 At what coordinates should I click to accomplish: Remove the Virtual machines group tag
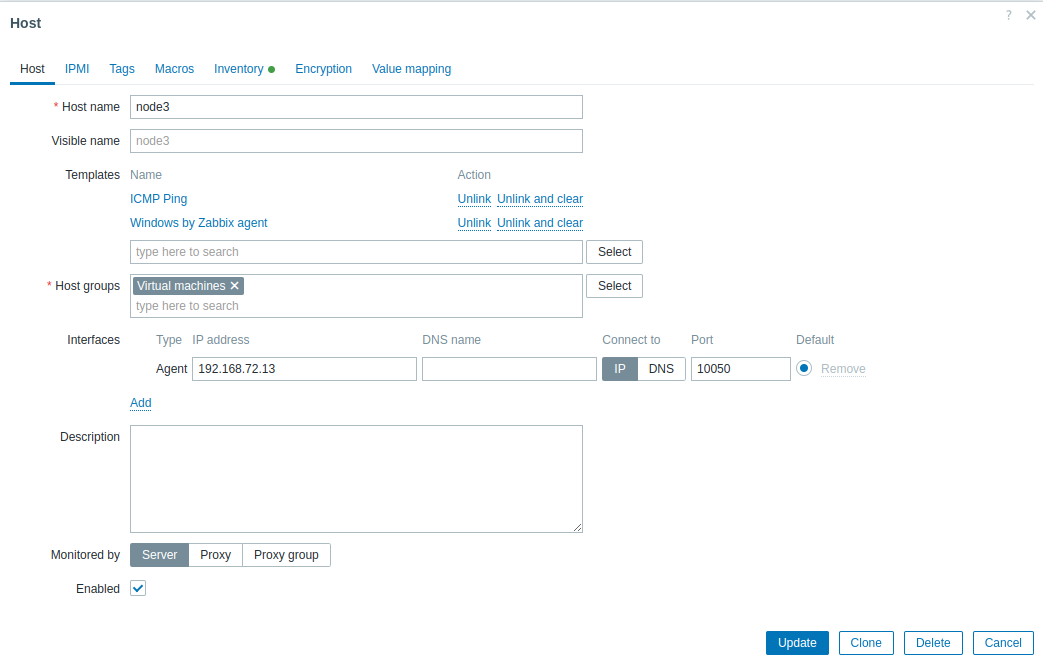click(234, 286)
